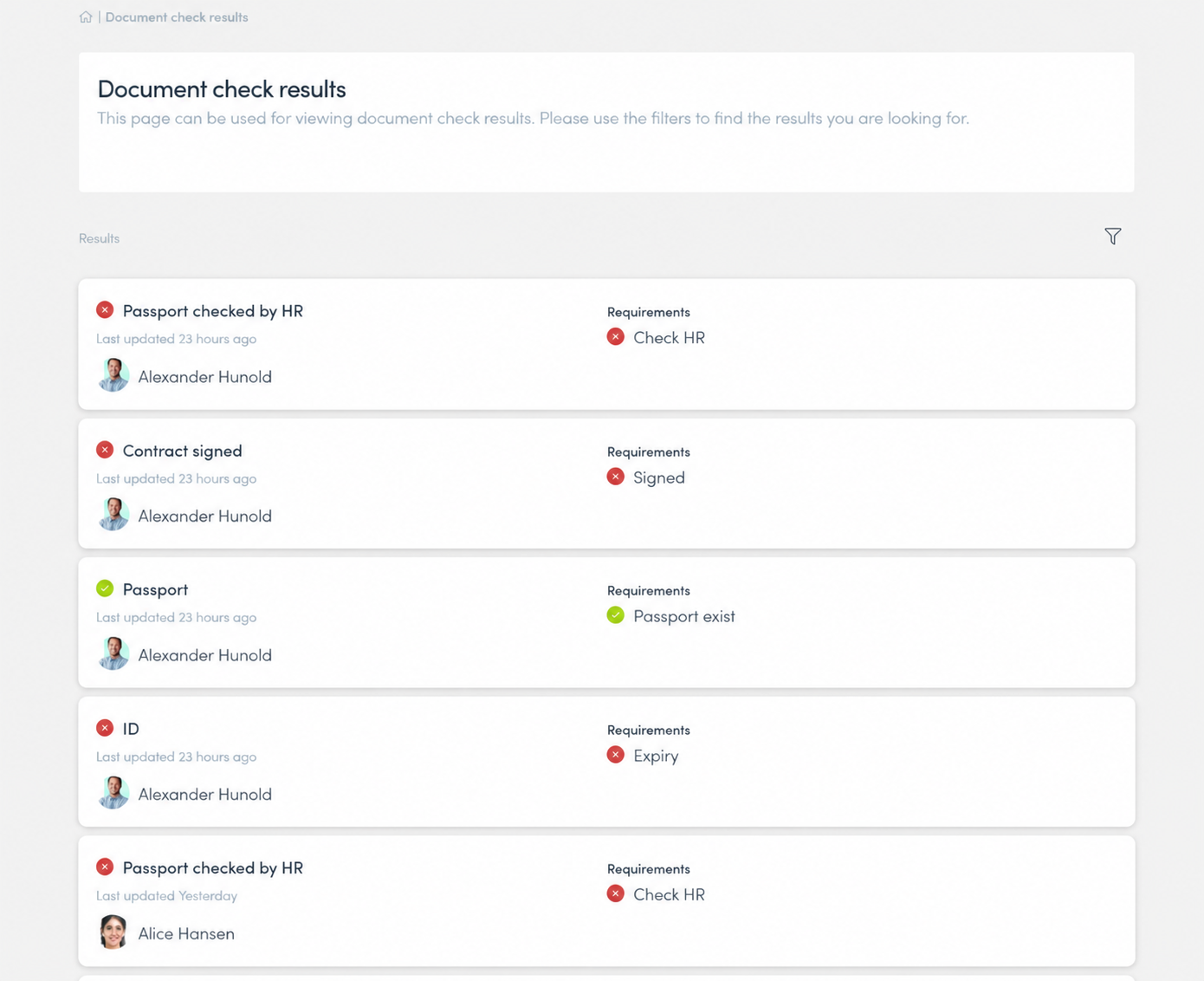Click the Document check results page heading
1204x981 pixels.
[x=222, y=88]
